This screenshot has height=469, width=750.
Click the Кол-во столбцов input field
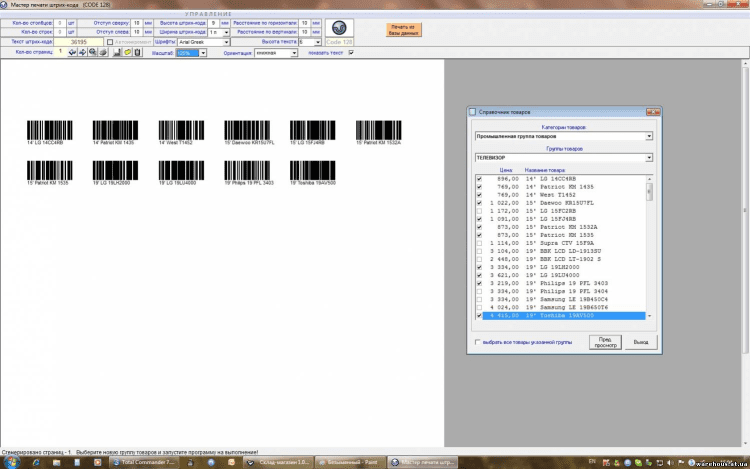60,23
